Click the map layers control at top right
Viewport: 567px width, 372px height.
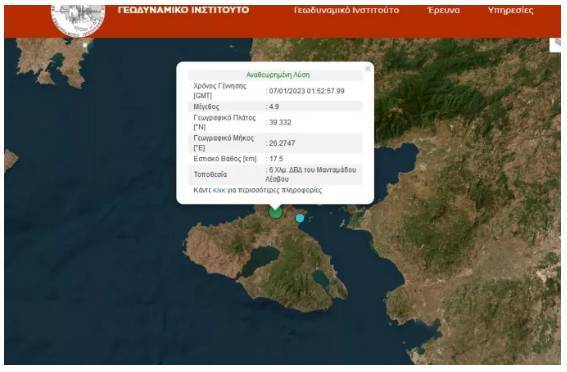pyautogui.click(x=555, y=45)
